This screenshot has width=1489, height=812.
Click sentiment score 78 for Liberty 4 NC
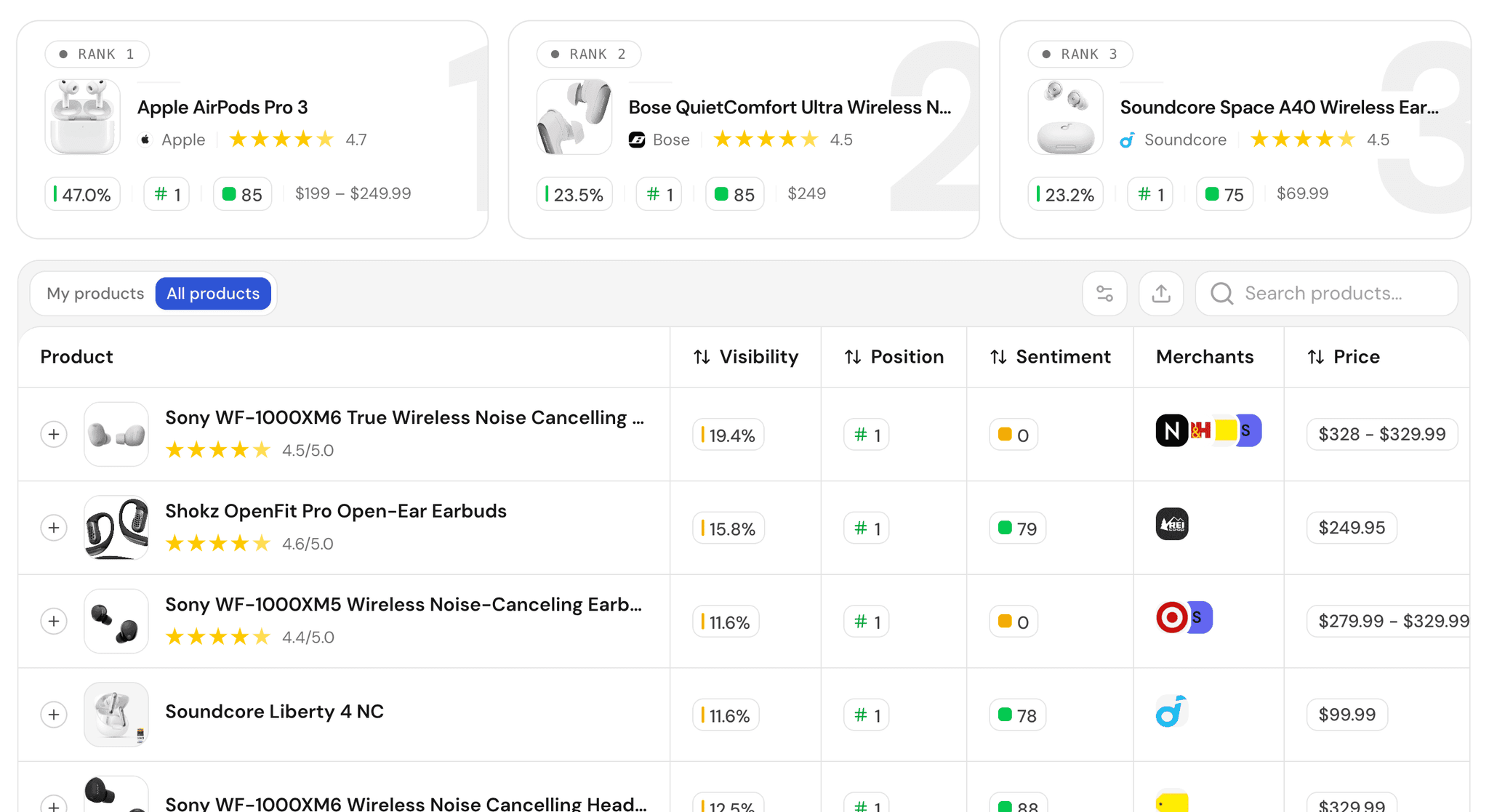pyautogui.click(x=1018, y=715)
